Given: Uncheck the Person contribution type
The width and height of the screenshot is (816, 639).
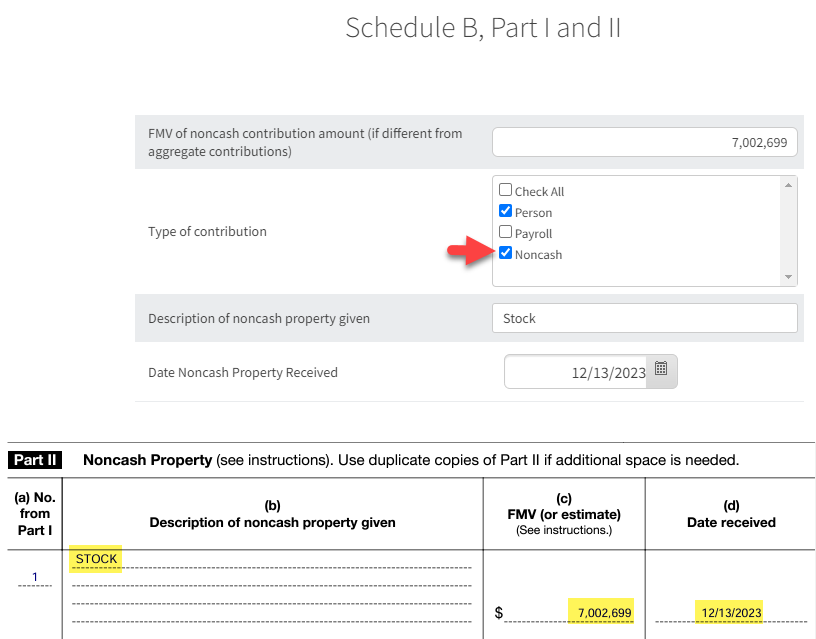Looking at the screenshot, I should click(x=506, y=212).
